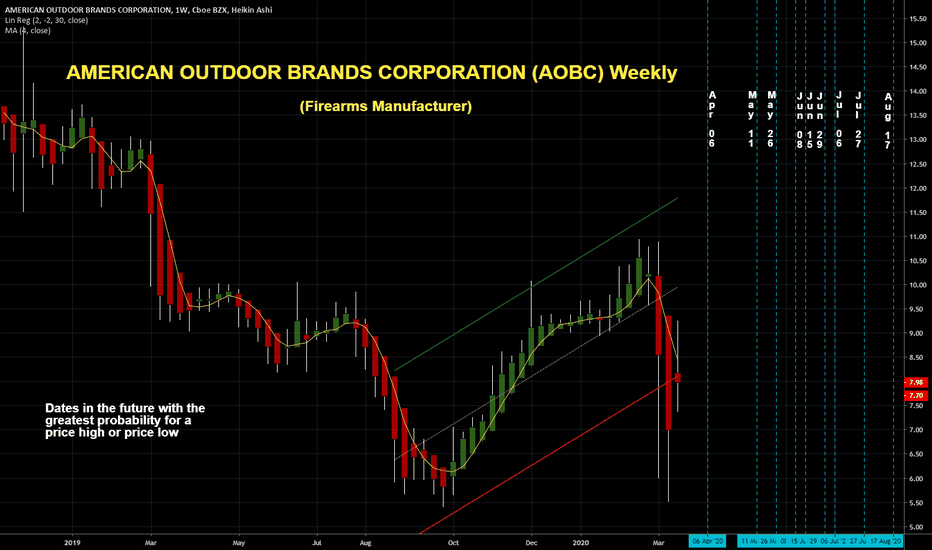
Task: Select the vertical Aug 17 date label
Action: tap(887, 121)
